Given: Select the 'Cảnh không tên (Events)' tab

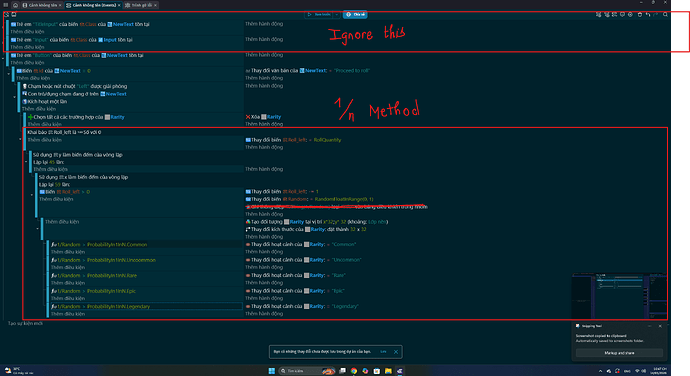Looking at the screenshot, I should 94,5.
